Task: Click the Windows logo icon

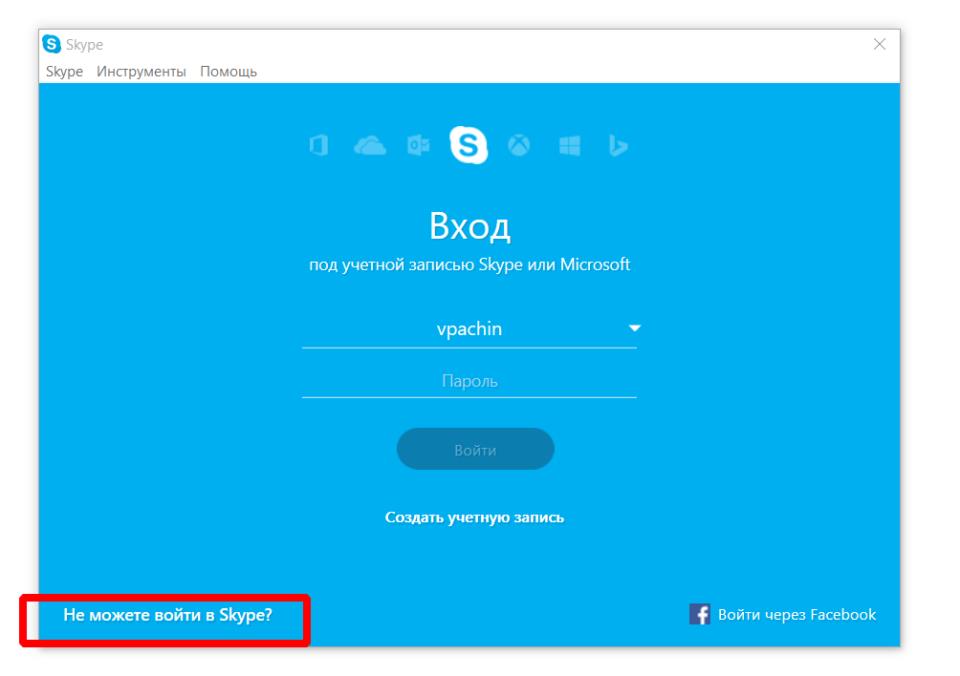Action: [x=569, y=146]
